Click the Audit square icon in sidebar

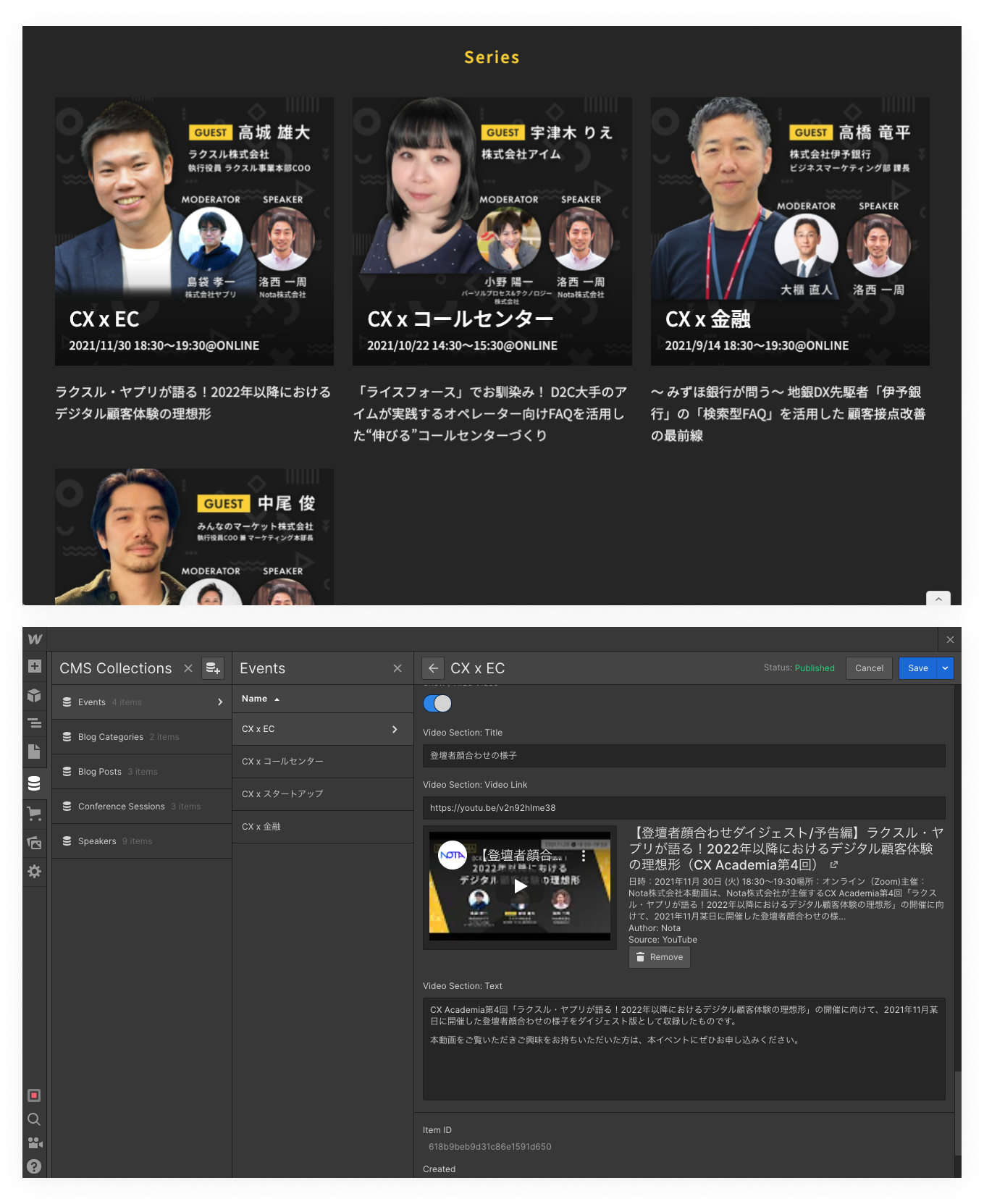[34, 1095]
